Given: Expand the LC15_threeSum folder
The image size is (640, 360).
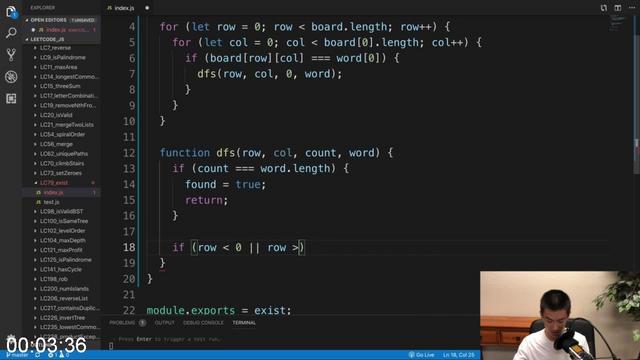Looking at the screenshot, I should (x=60, y=86).
